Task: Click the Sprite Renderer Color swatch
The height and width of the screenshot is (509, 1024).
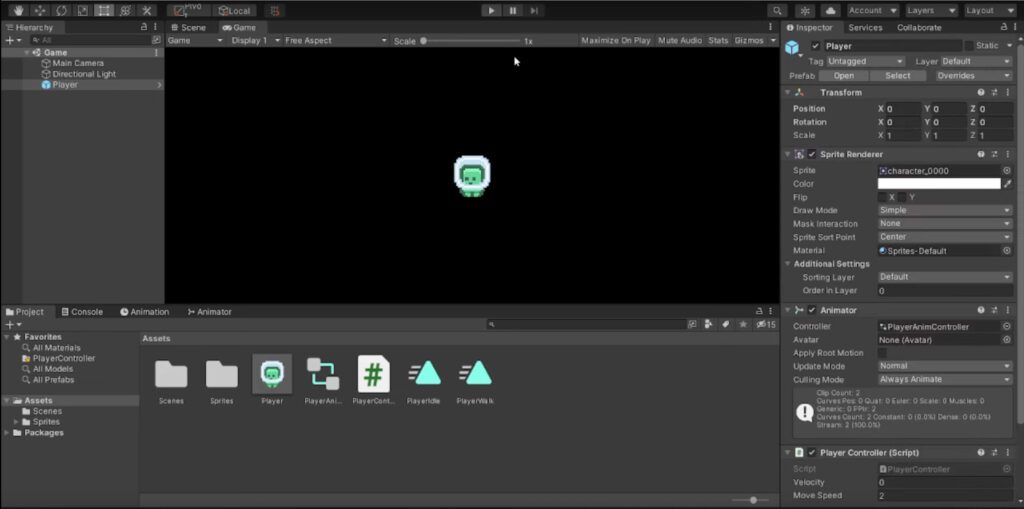Action: [x=938, y=184]
